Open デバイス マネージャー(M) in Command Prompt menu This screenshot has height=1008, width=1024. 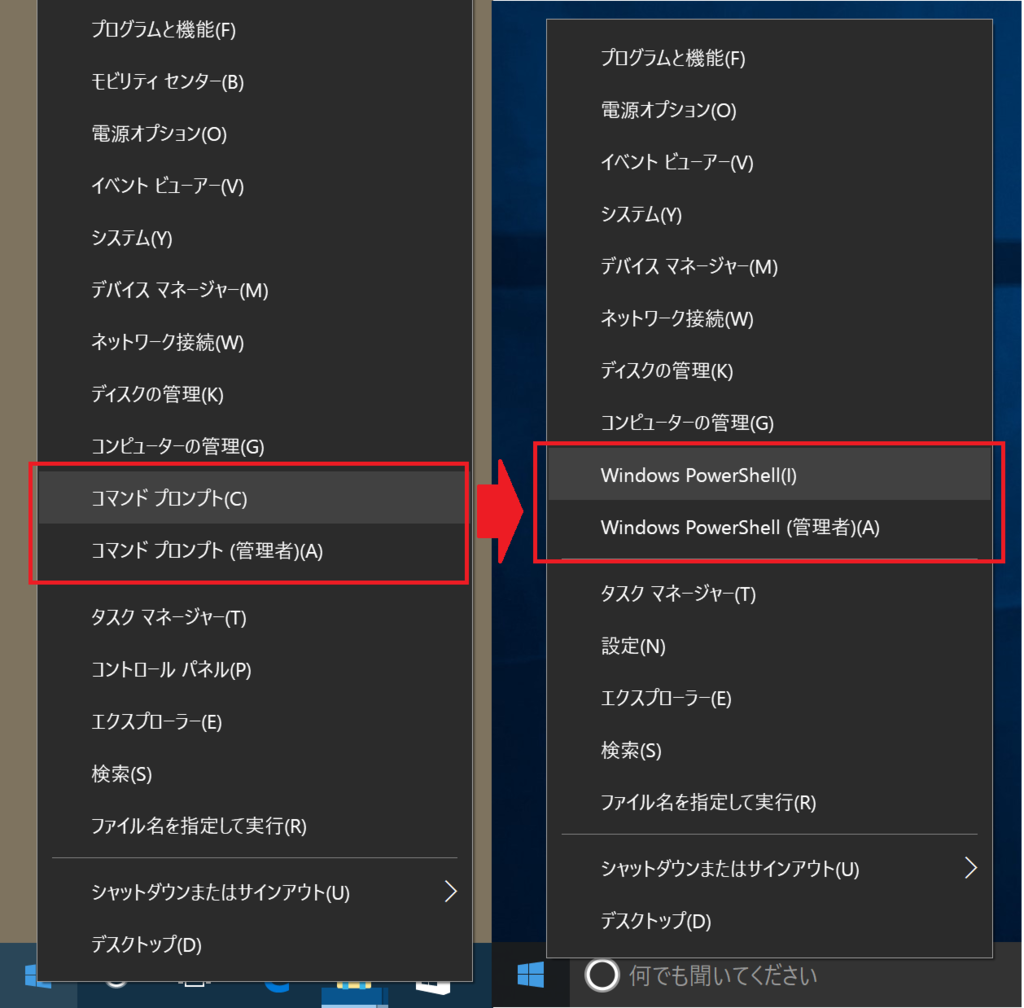click(x=255, y=290)
